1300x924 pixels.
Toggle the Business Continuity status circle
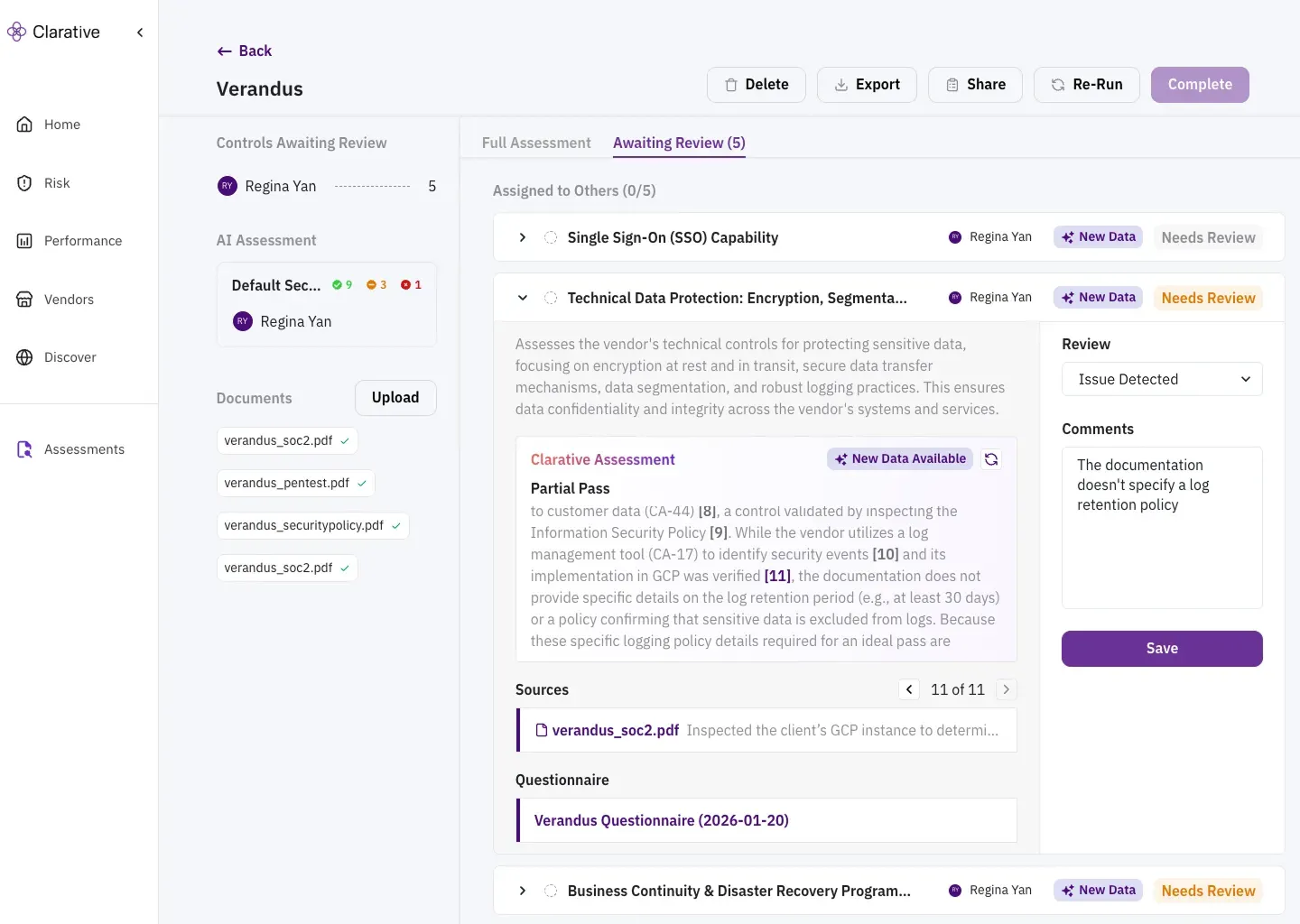point(551,891)
